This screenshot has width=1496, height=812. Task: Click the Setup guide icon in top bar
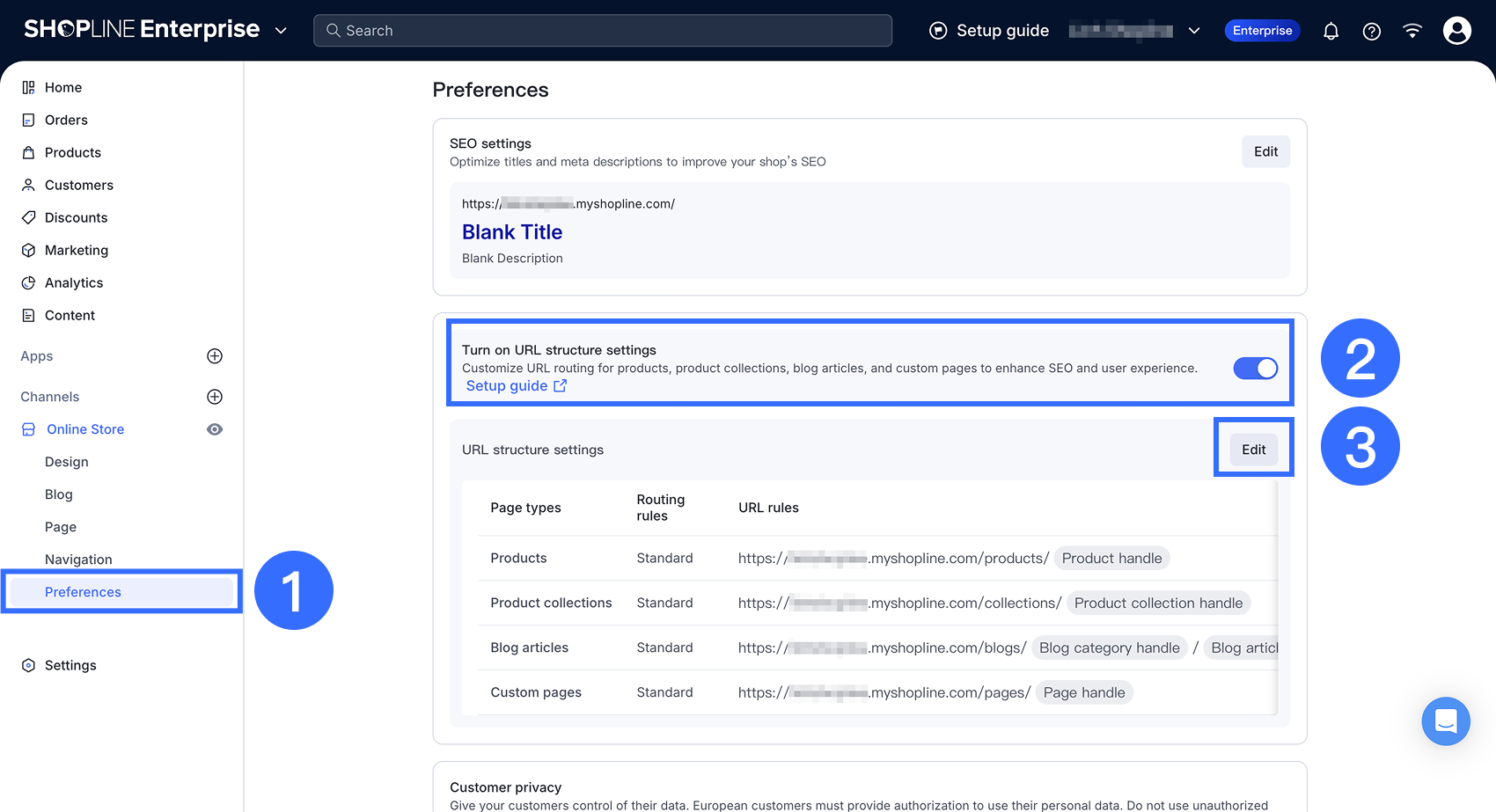pos(938,31)
